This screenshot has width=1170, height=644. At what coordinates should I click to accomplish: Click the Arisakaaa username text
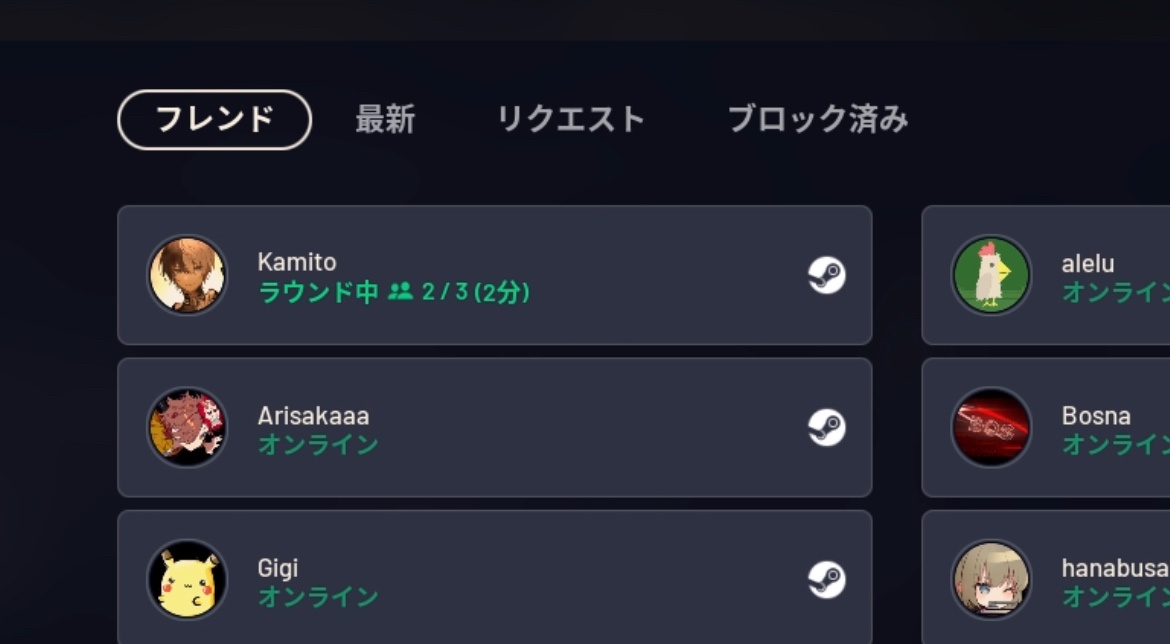point(313,415)
